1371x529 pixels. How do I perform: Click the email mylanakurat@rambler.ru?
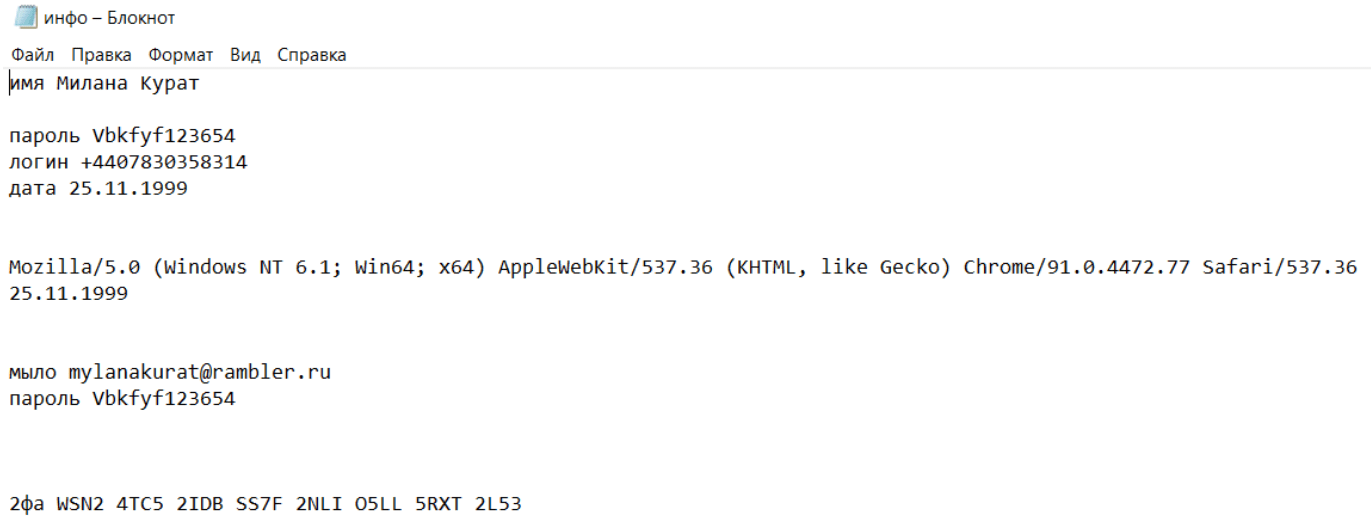(x=199, y=373)
